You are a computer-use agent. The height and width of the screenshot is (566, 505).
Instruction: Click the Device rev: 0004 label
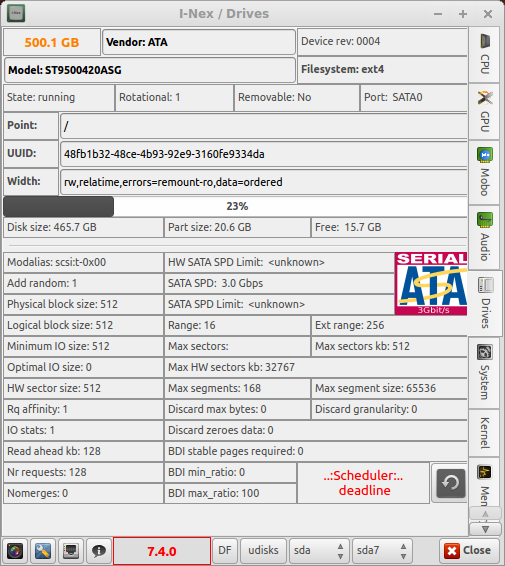pos(382,42)
